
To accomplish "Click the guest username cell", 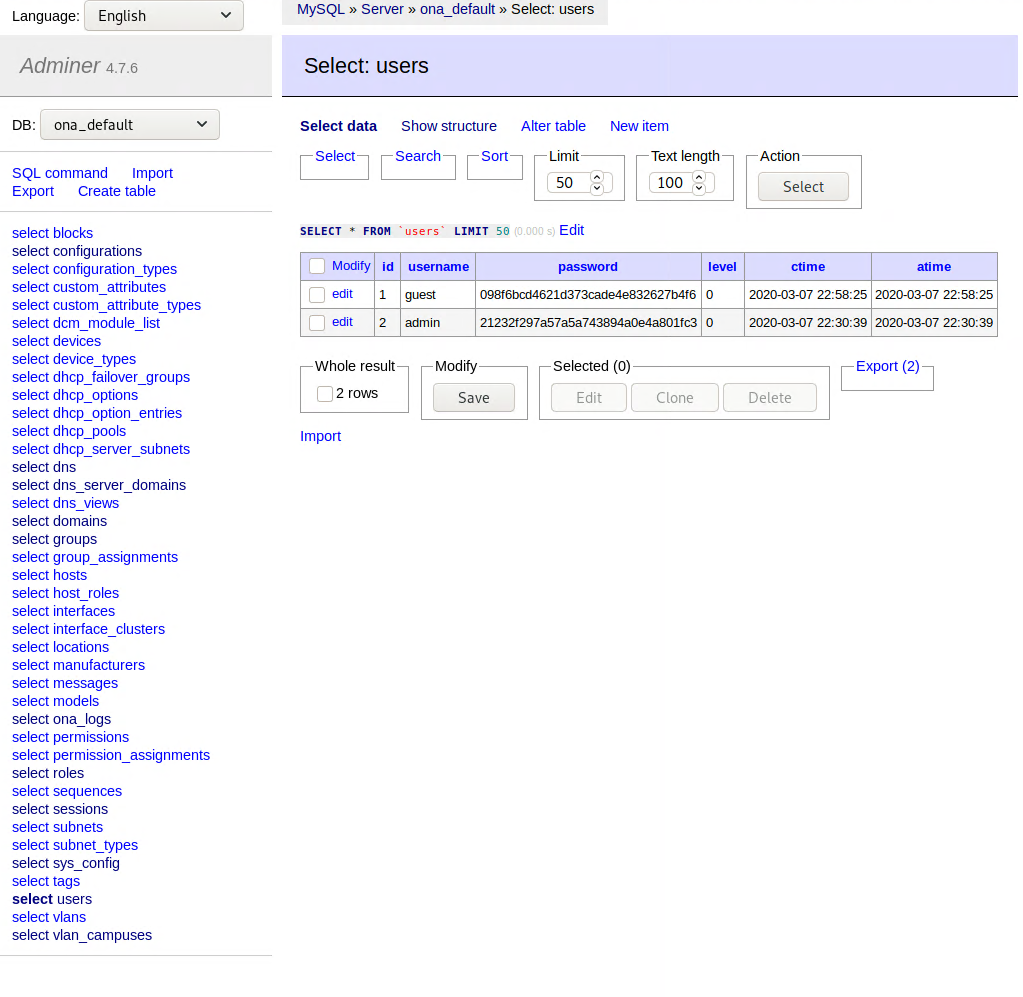I will tap(438, 295).
